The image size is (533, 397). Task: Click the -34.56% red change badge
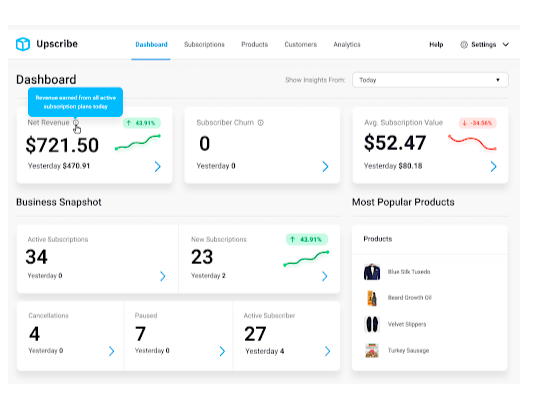(x=478, y=123)
